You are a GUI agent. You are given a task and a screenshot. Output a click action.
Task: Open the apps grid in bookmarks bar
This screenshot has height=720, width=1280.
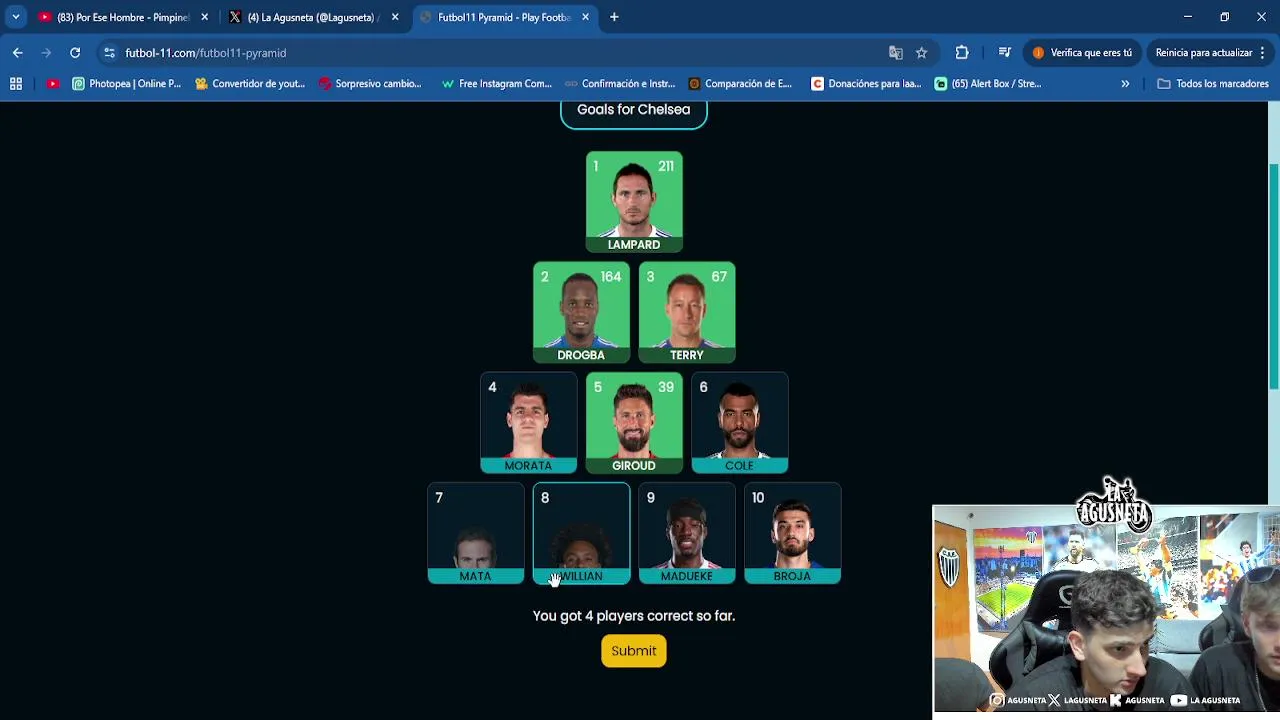16,84
